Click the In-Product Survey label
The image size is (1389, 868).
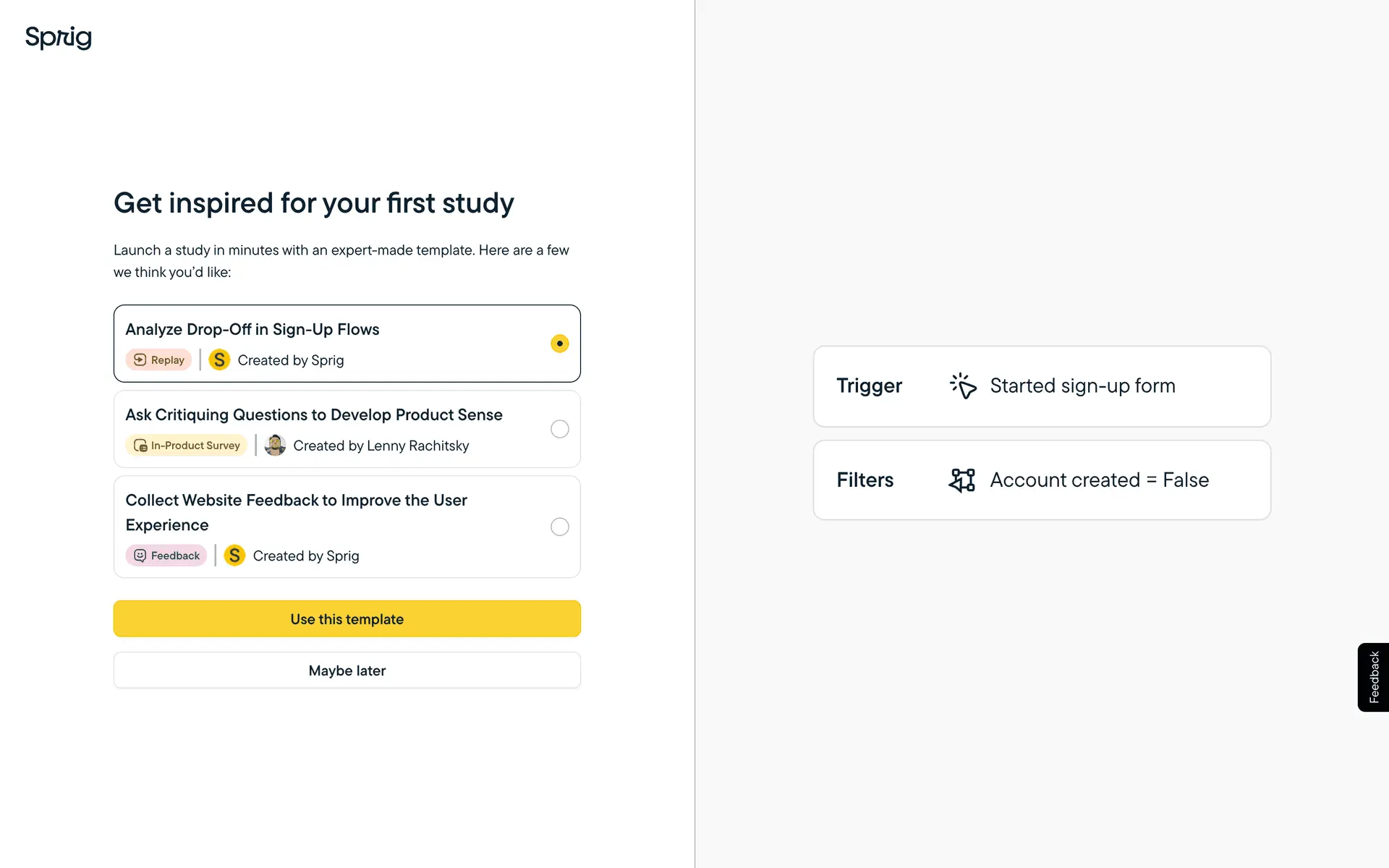[195, 446]
